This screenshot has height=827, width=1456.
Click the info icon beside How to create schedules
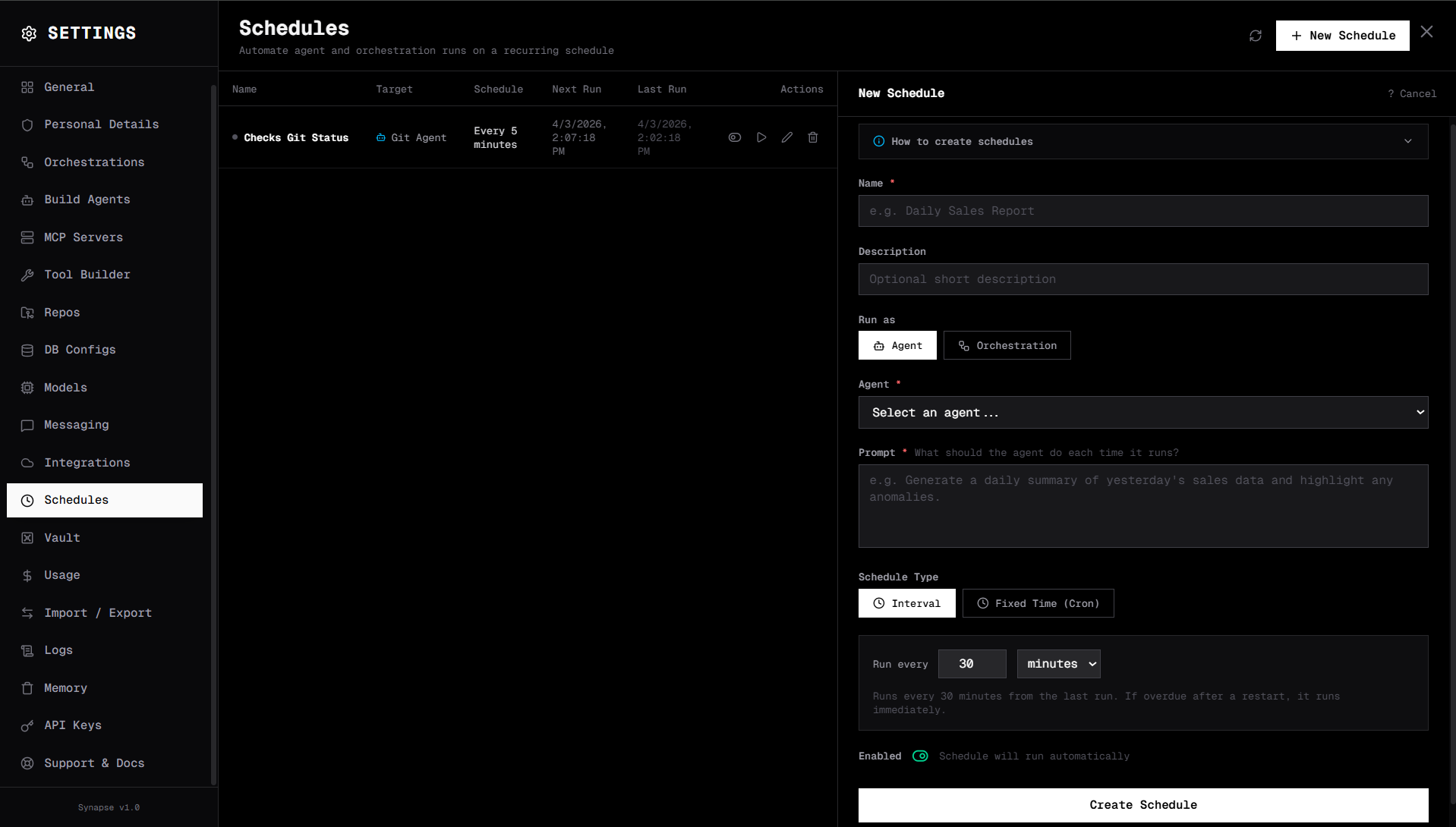879,142
